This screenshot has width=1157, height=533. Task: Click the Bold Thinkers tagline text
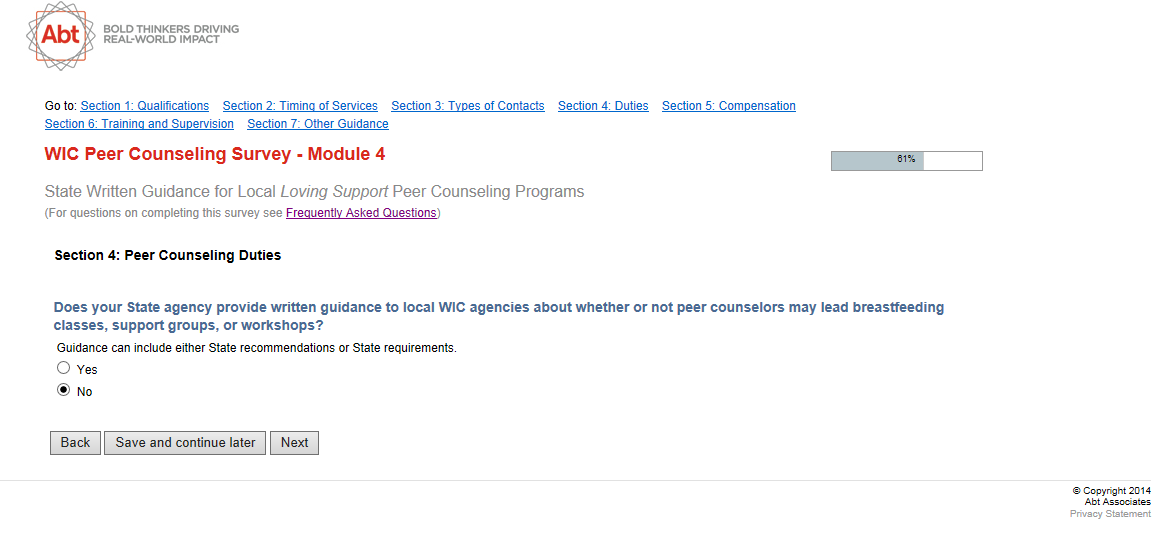tap(171, 34)
